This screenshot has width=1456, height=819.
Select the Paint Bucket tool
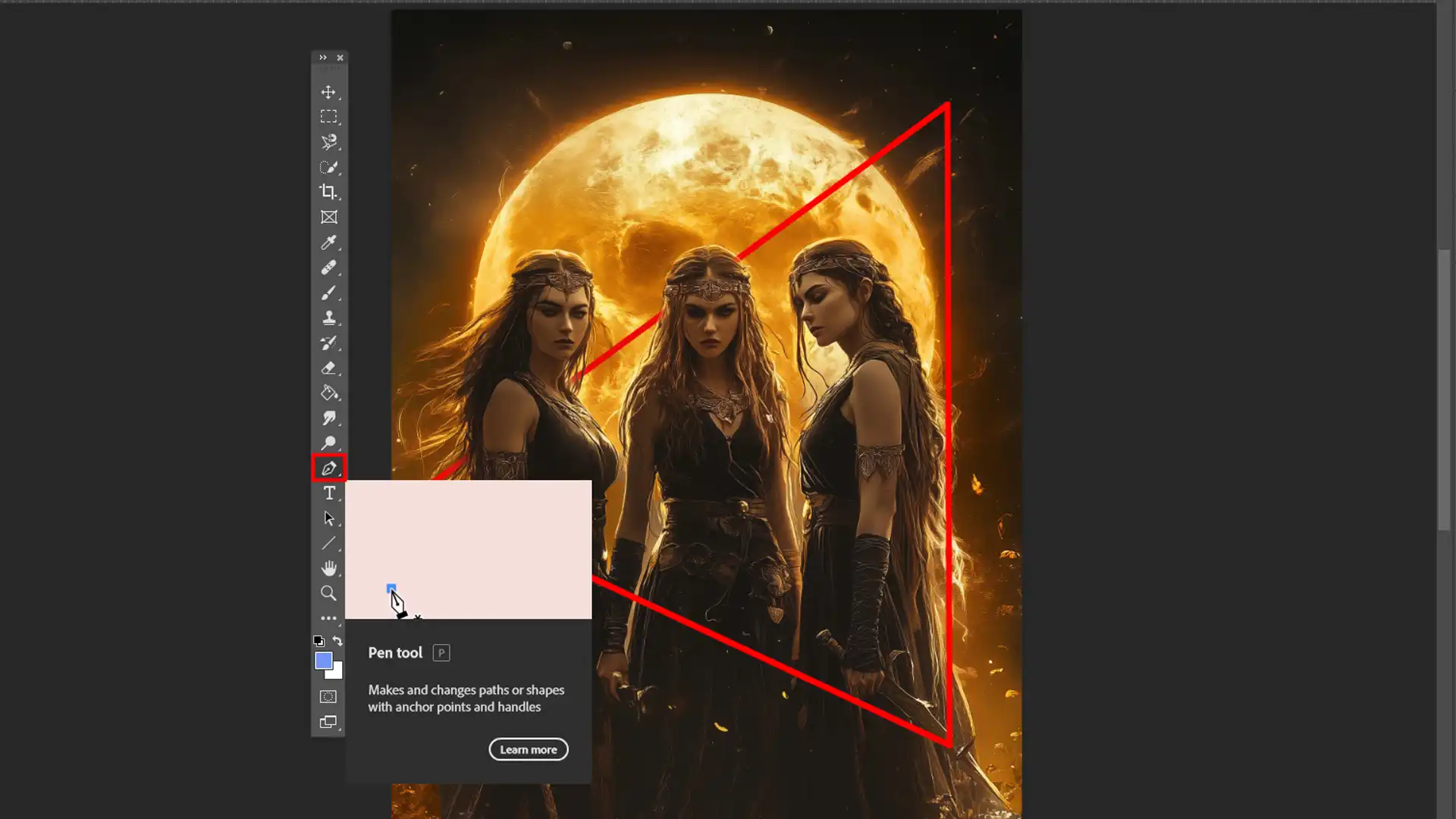click(328, 393)
